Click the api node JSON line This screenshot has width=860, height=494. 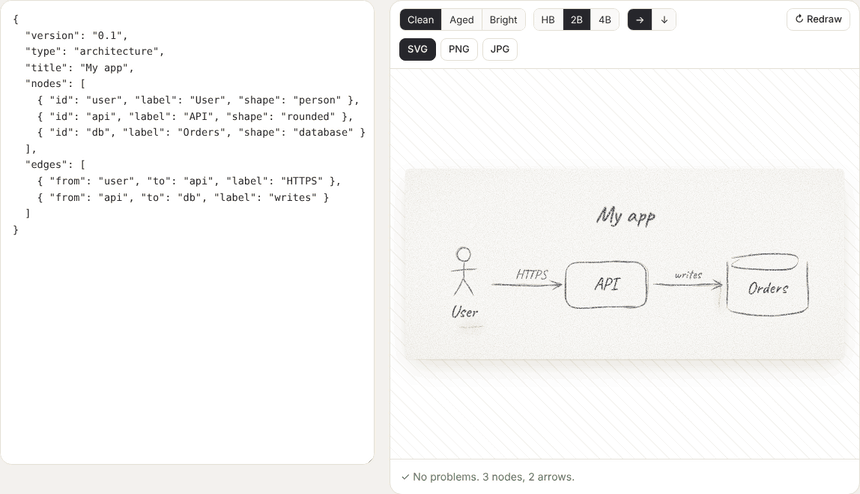pyautogui.click(x=195, y=116)
